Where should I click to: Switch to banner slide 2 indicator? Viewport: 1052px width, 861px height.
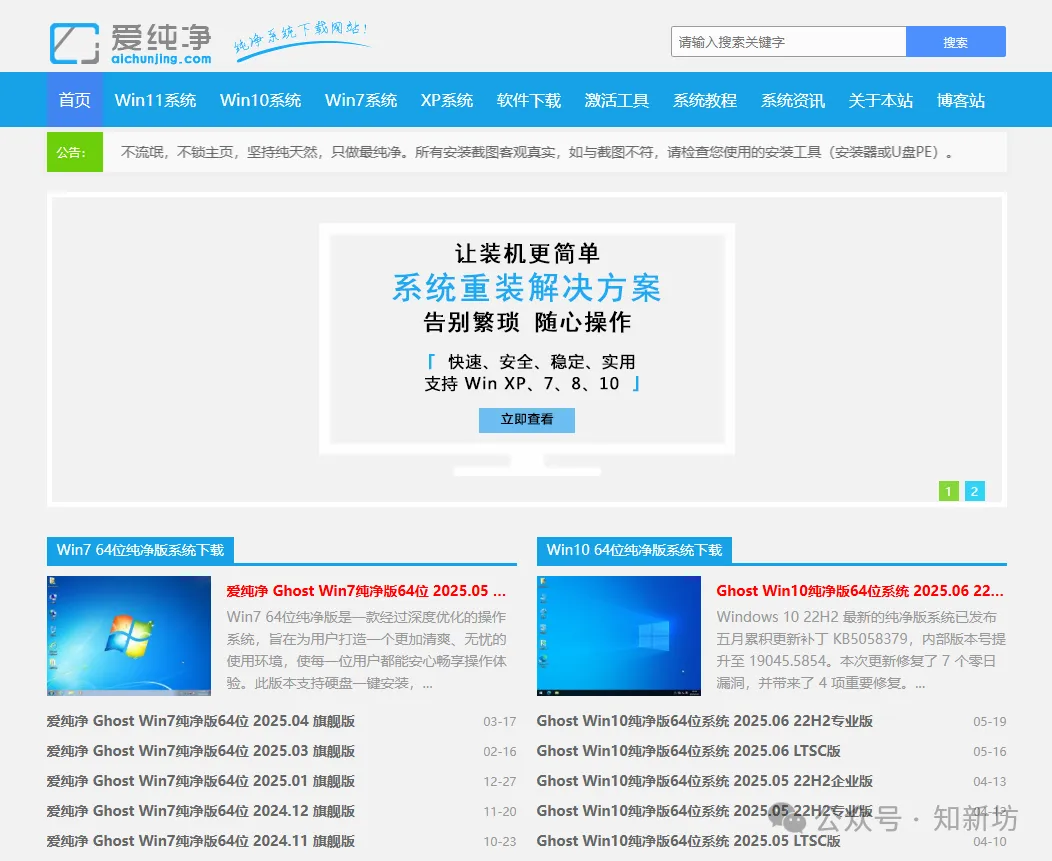pos(975,491)
